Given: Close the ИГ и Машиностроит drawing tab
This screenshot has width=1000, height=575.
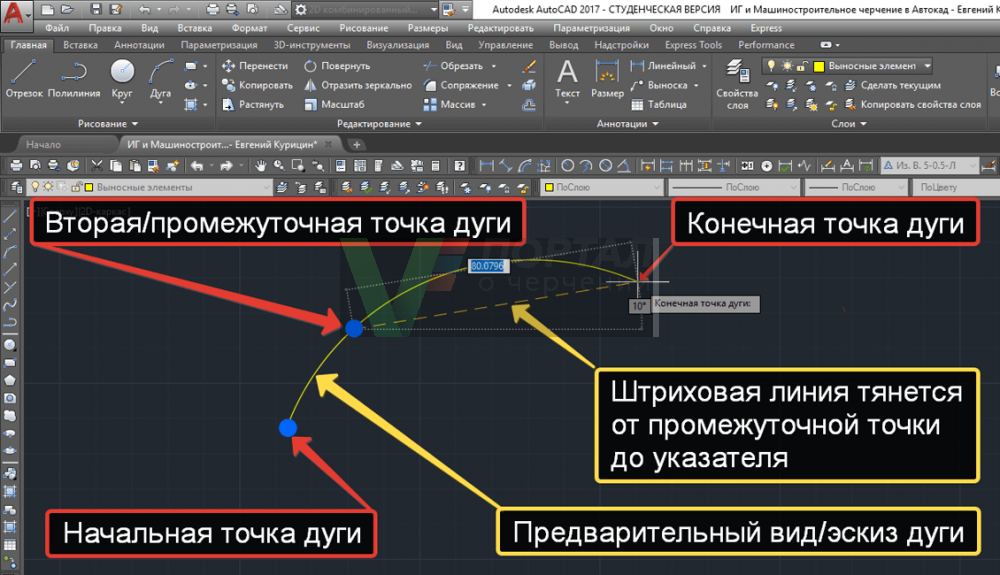Looking at the screenshot, I should coord(328,144).
